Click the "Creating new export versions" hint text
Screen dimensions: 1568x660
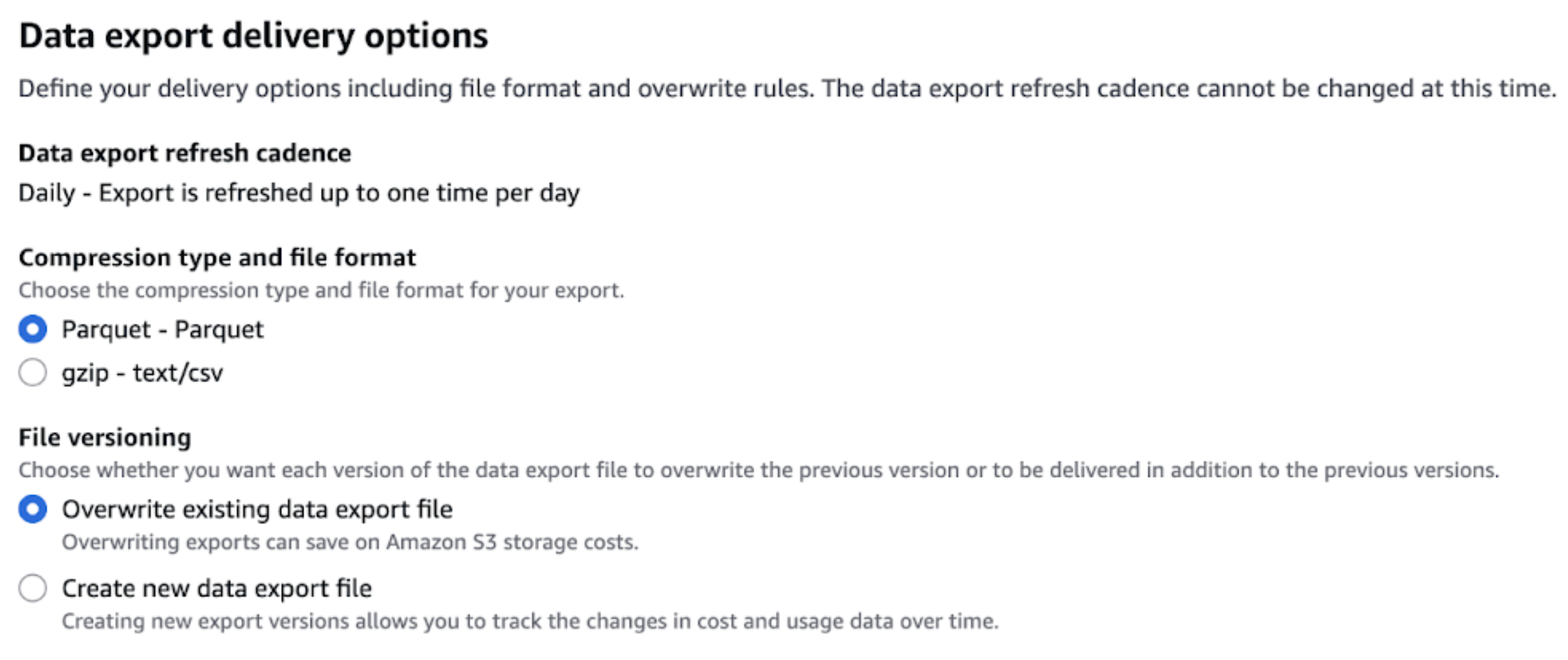tap(530, 621)
